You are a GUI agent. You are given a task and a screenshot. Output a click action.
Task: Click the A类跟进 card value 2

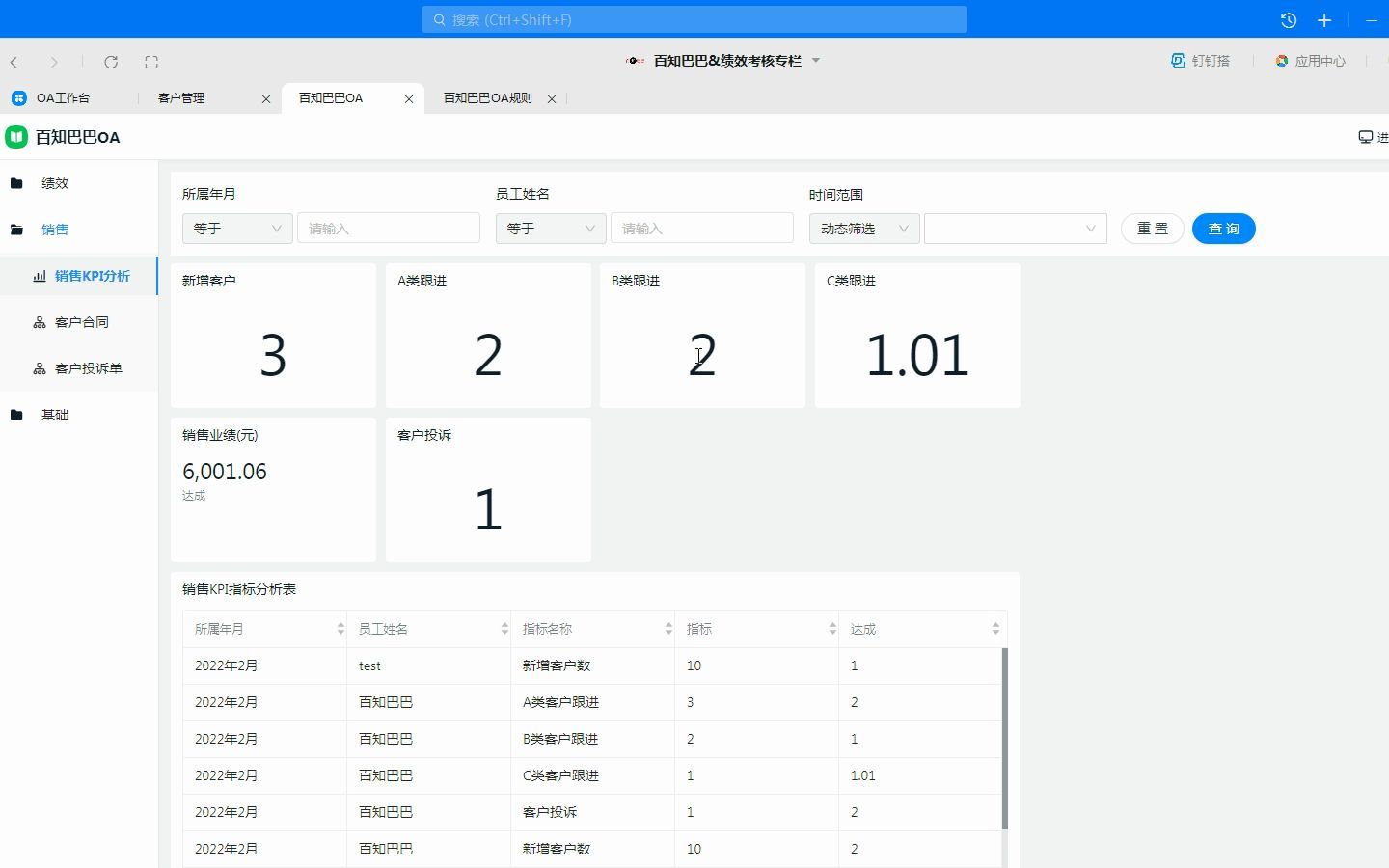(x=488, y=355)
